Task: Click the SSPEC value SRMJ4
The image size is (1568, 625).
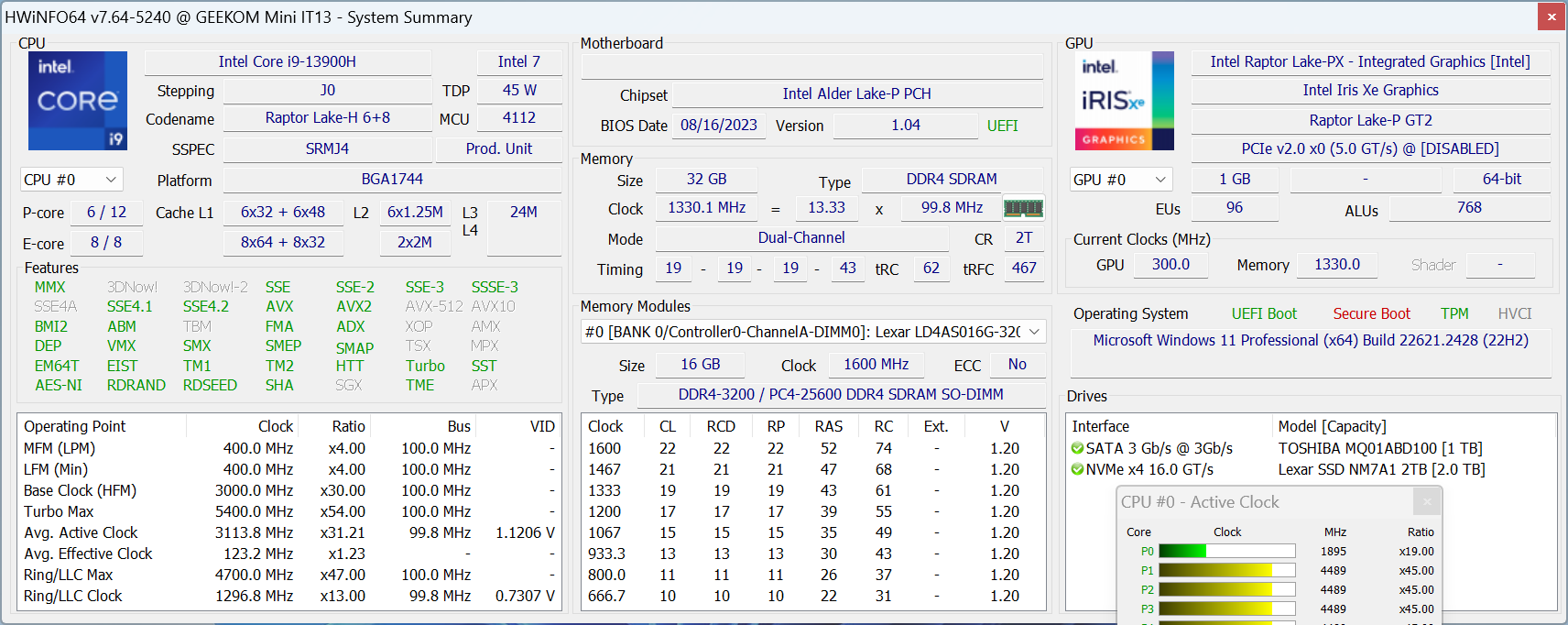Action: pyautogui.click(x=328, y=148)
